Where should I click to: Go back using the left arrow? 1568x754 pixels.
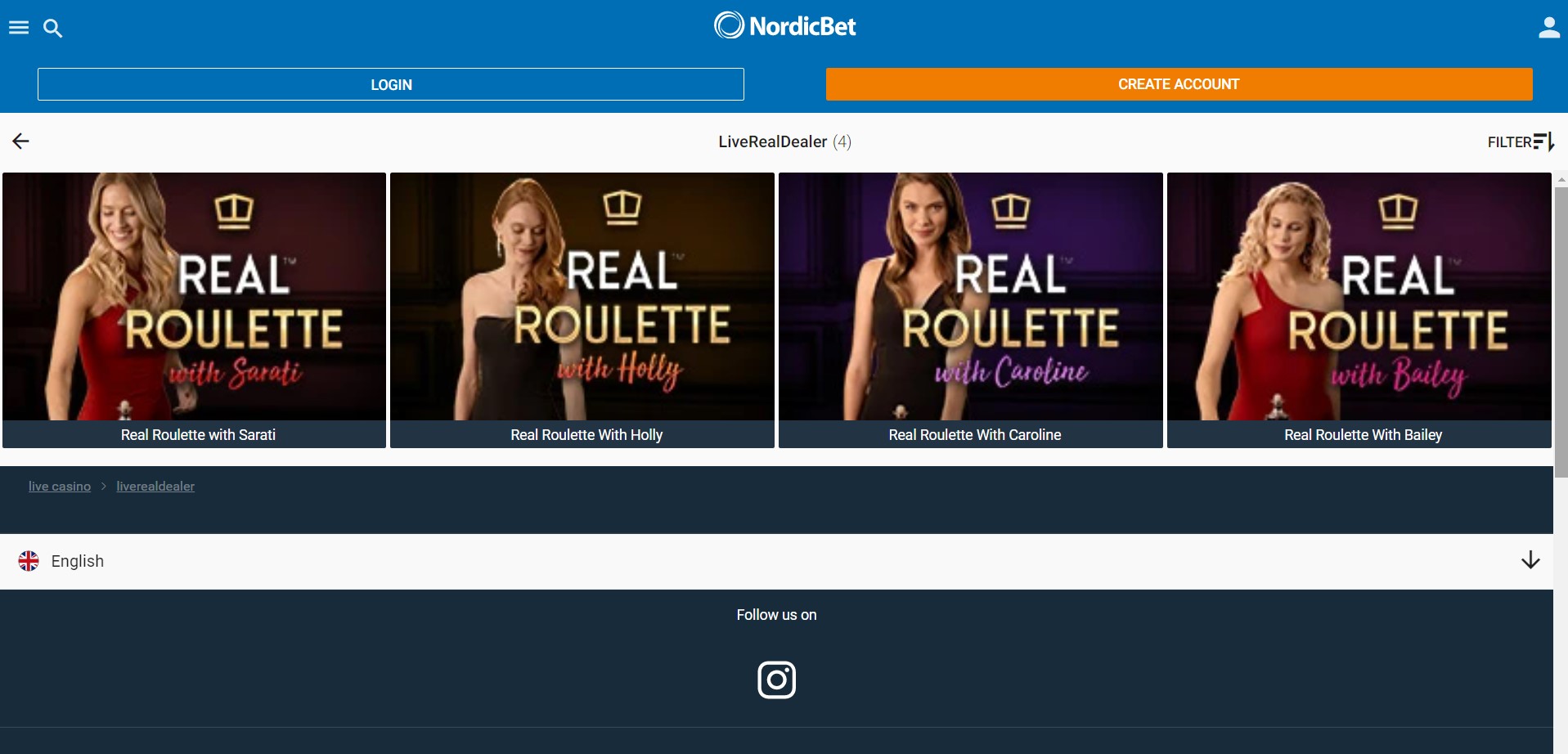click(21, 141)
